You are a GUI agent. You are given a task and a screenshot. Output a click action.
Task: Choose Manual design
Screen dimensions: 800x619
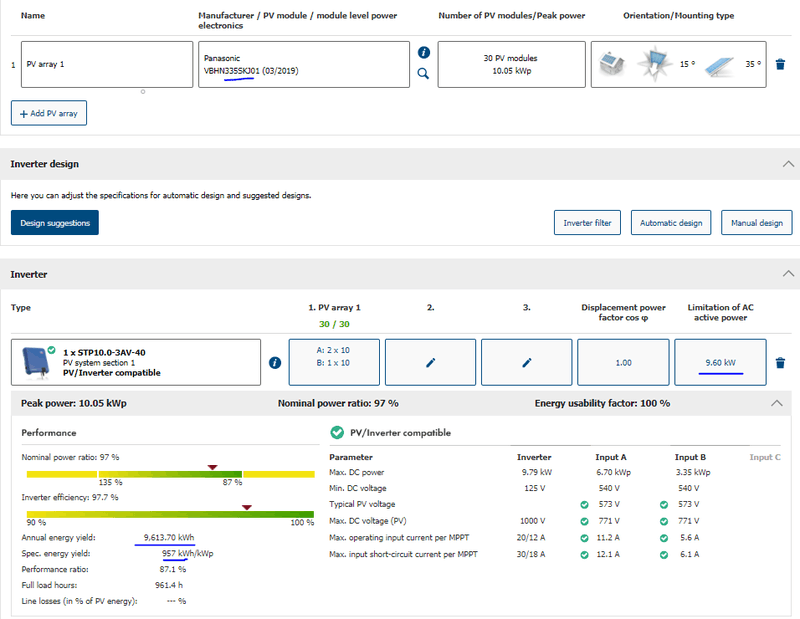coord(757,223)
